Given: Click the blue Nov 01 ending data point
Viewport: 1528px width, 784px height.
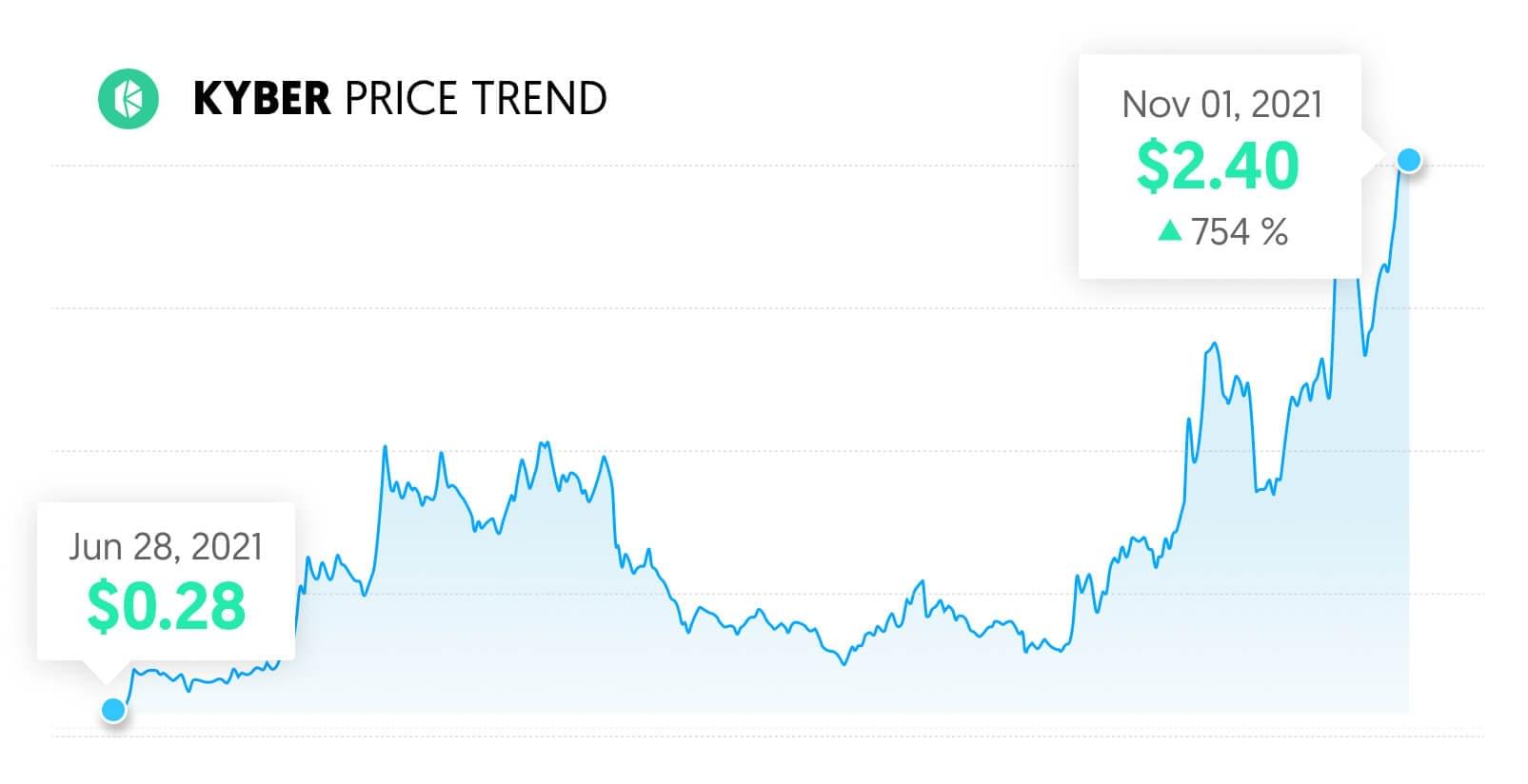Looking at the screenshot, I should pyautogui.click(x=1409, y=160).
